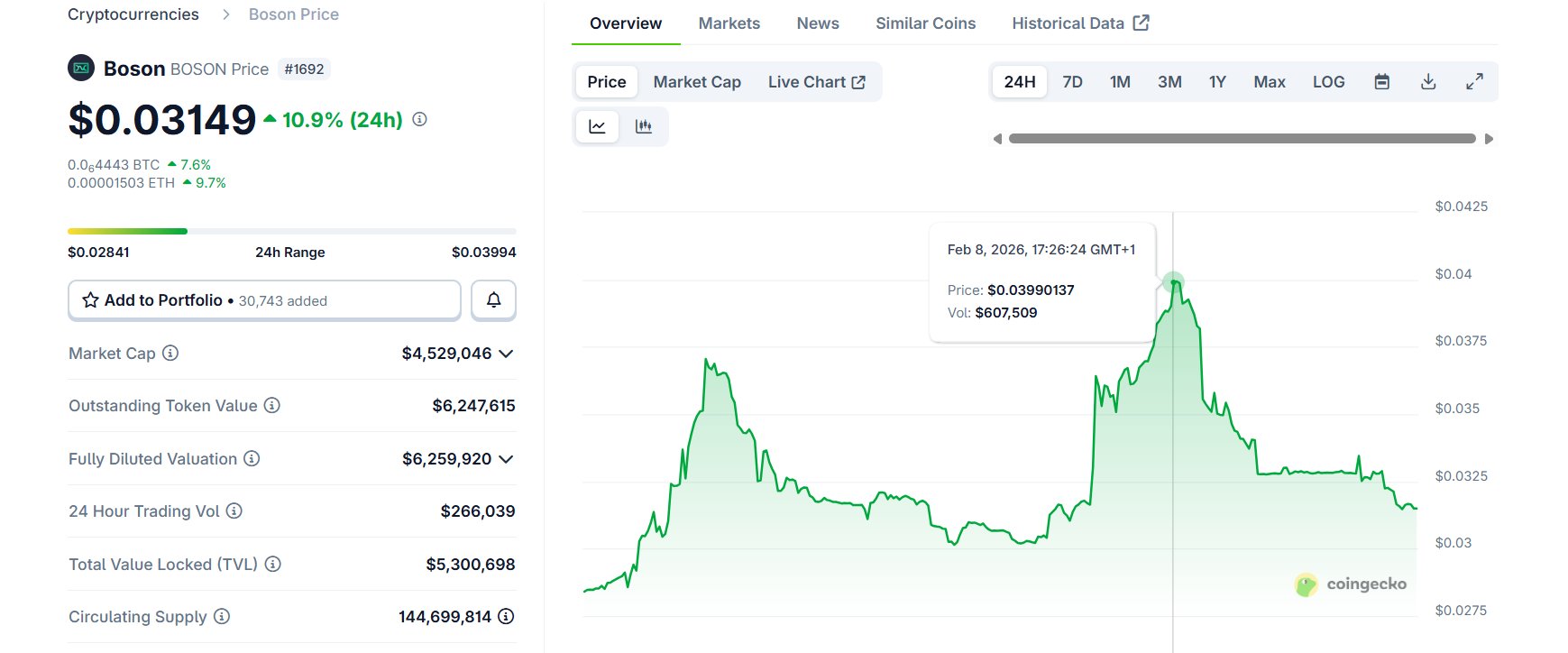Expand Fully Diluted Valuation chevron
This screenshot has width=1568, height=653.
coord(506,459)
